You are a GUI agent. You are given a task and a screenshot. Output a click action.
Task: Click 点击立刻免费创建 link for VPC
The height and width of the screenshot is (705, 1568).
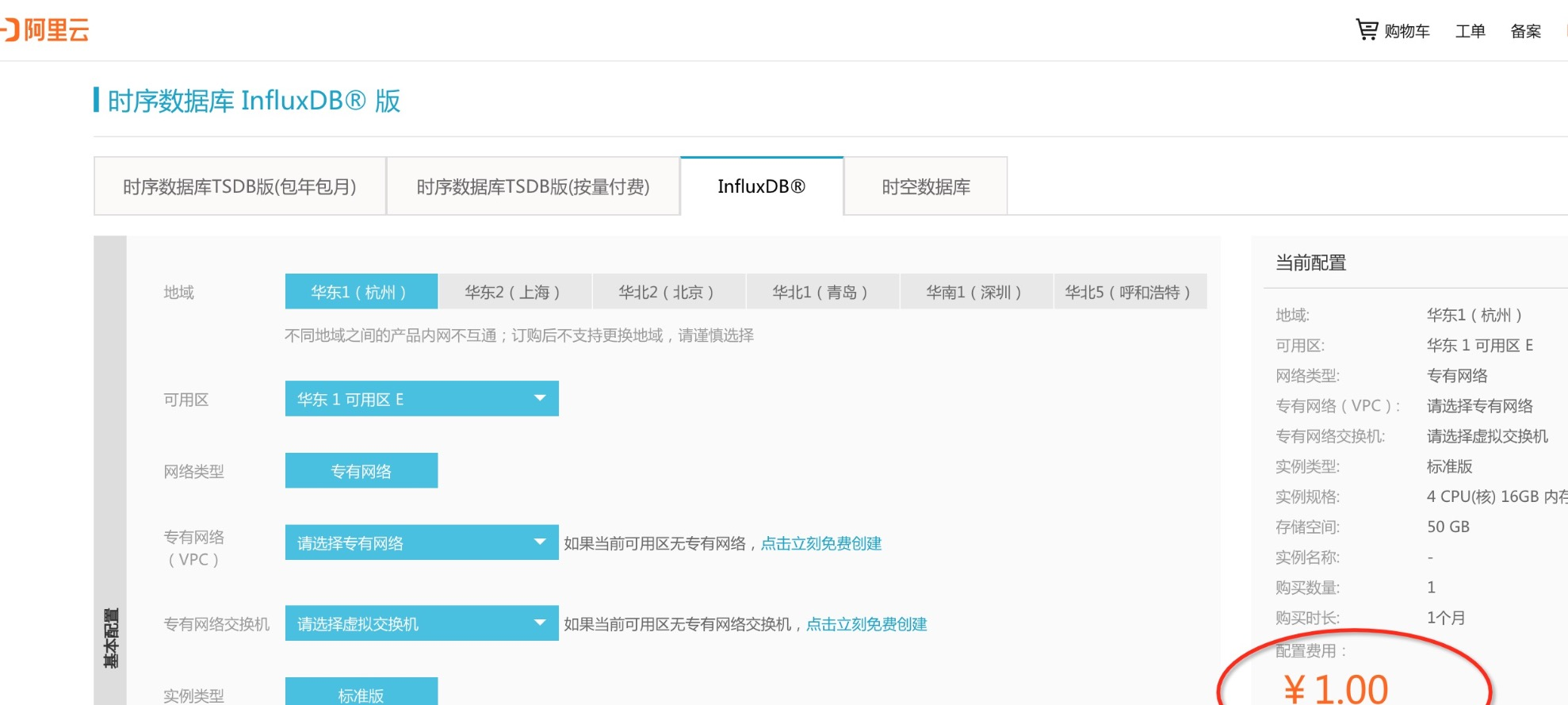[x=821, y=543]
